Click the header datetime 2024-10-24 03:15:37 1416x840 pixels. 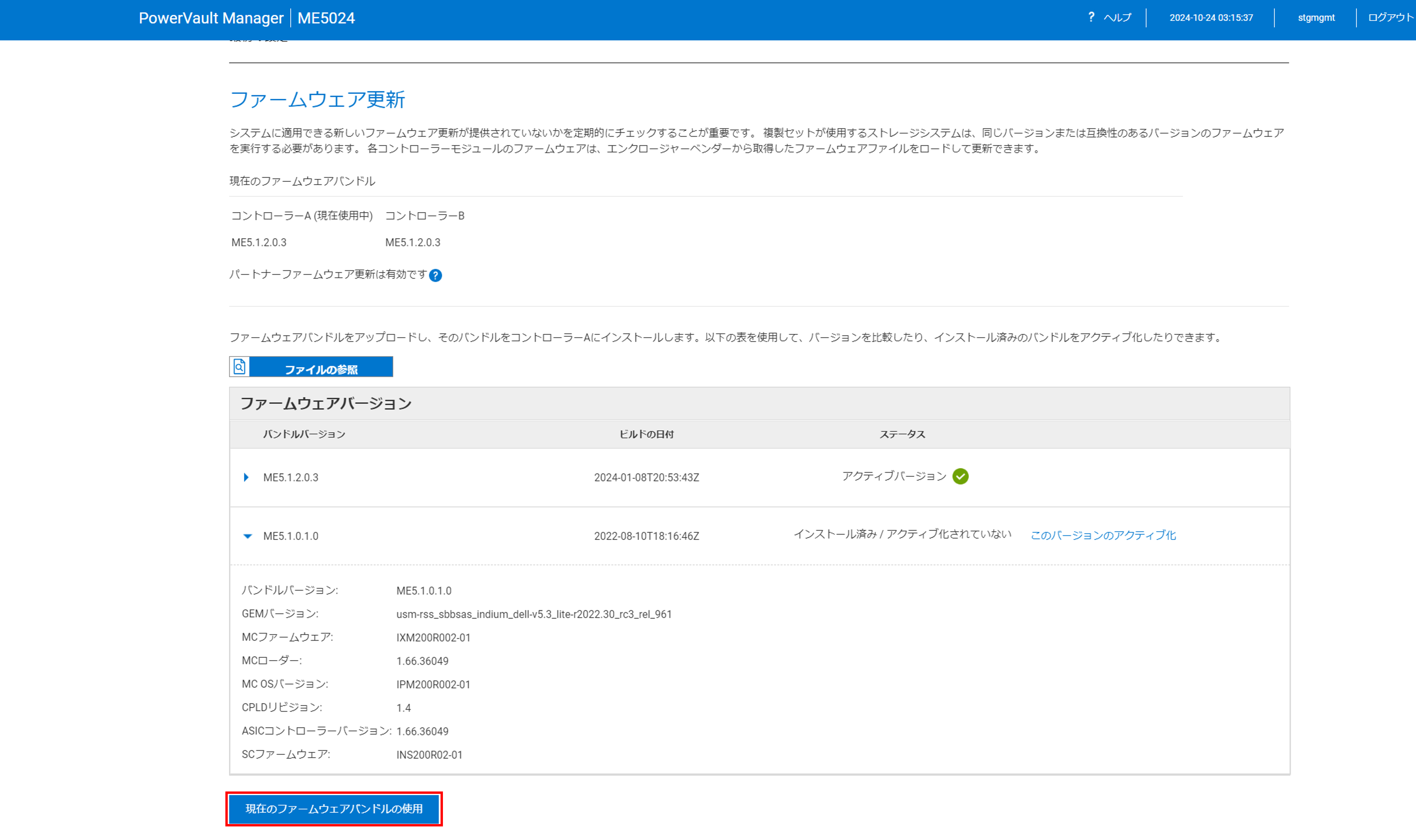click(x=1211, y=18)
